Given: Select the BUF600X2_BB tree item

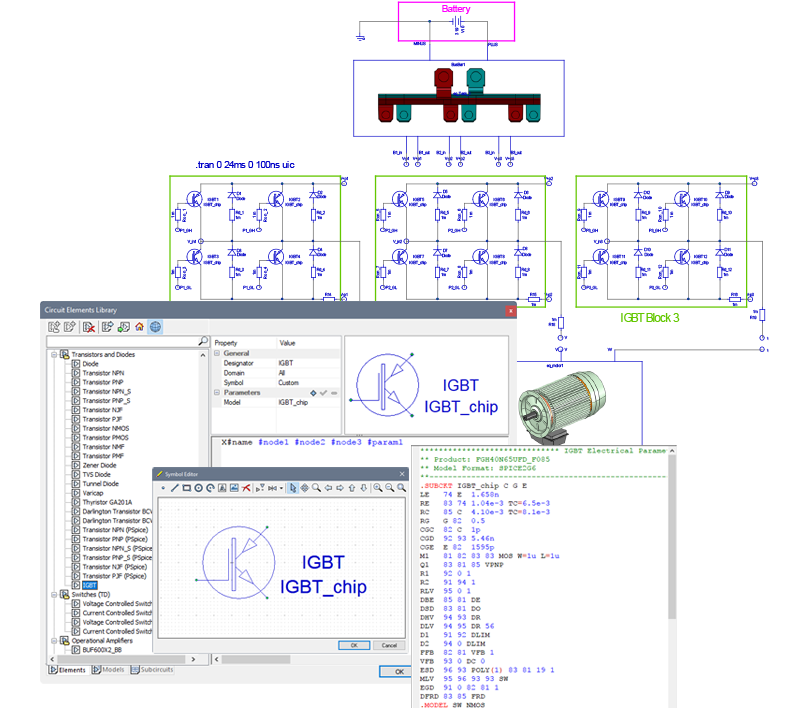Looking at the screenshot, I should click(102, 650).
